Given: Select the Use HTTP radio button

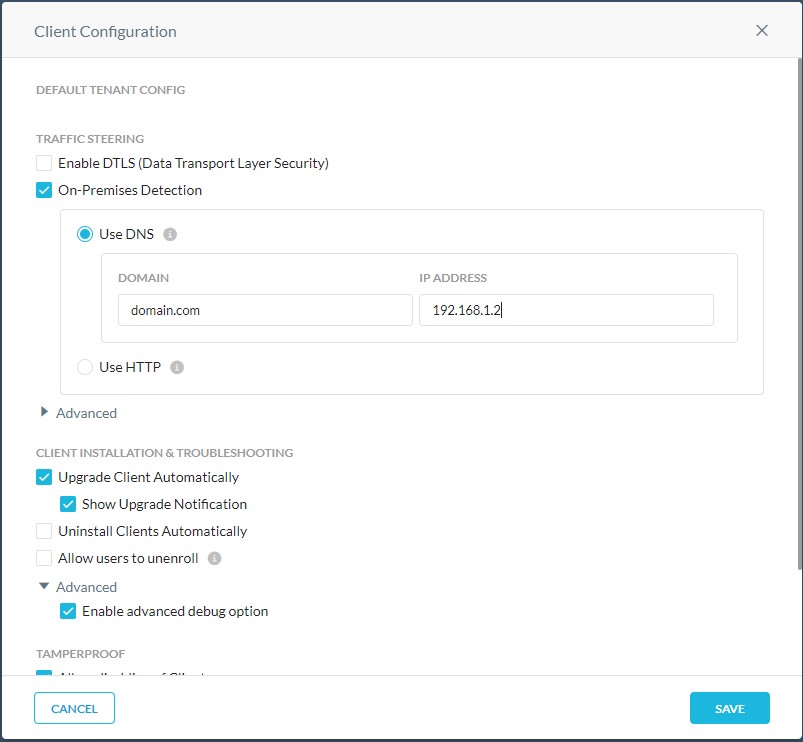Looking at the screenshot, I should click(85, 367).
